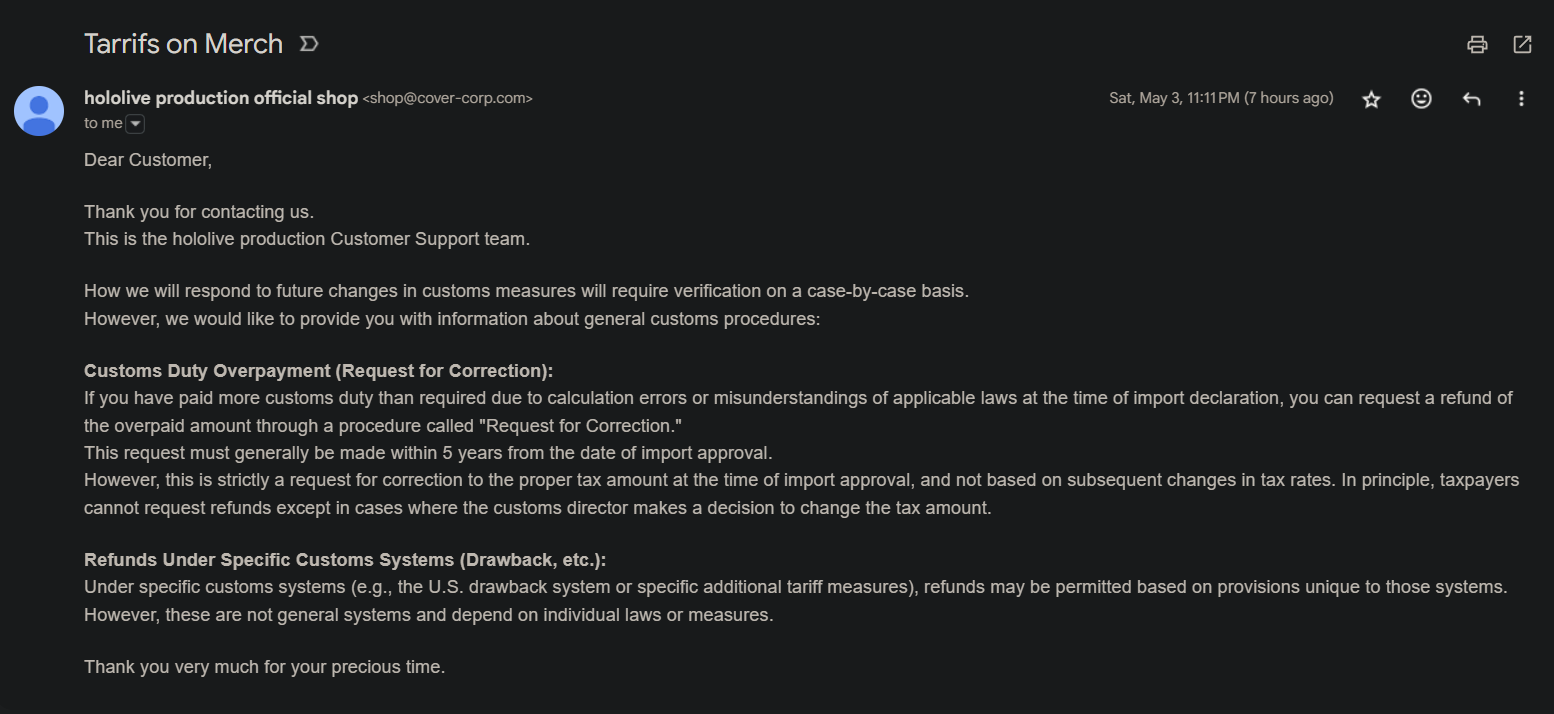This screenshot has height=714, width=1554.
Task: Reply to the email with the arrow icon
Action: (1471, 99)
